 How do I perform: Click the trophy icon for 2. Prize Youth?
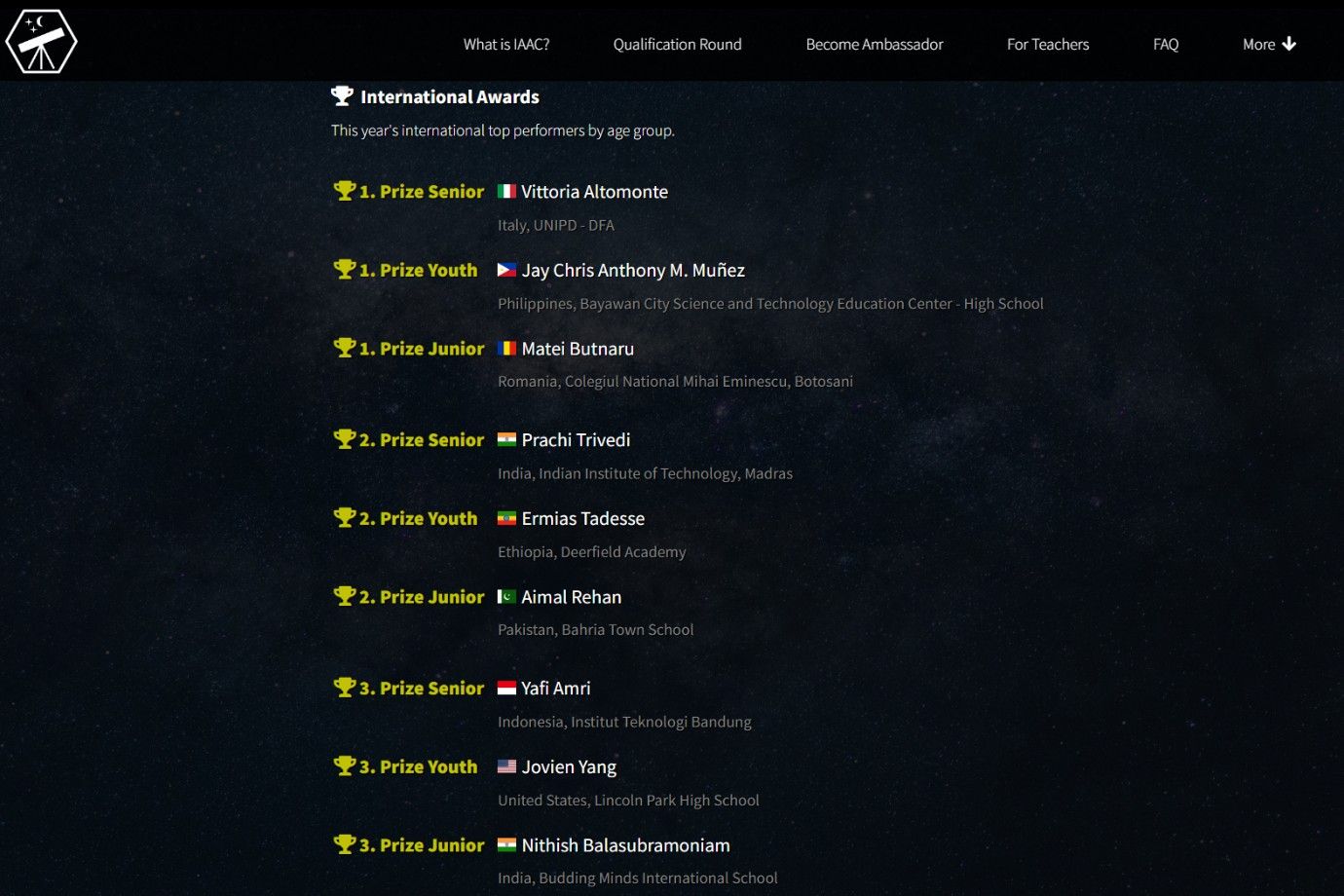coord(344,517)
